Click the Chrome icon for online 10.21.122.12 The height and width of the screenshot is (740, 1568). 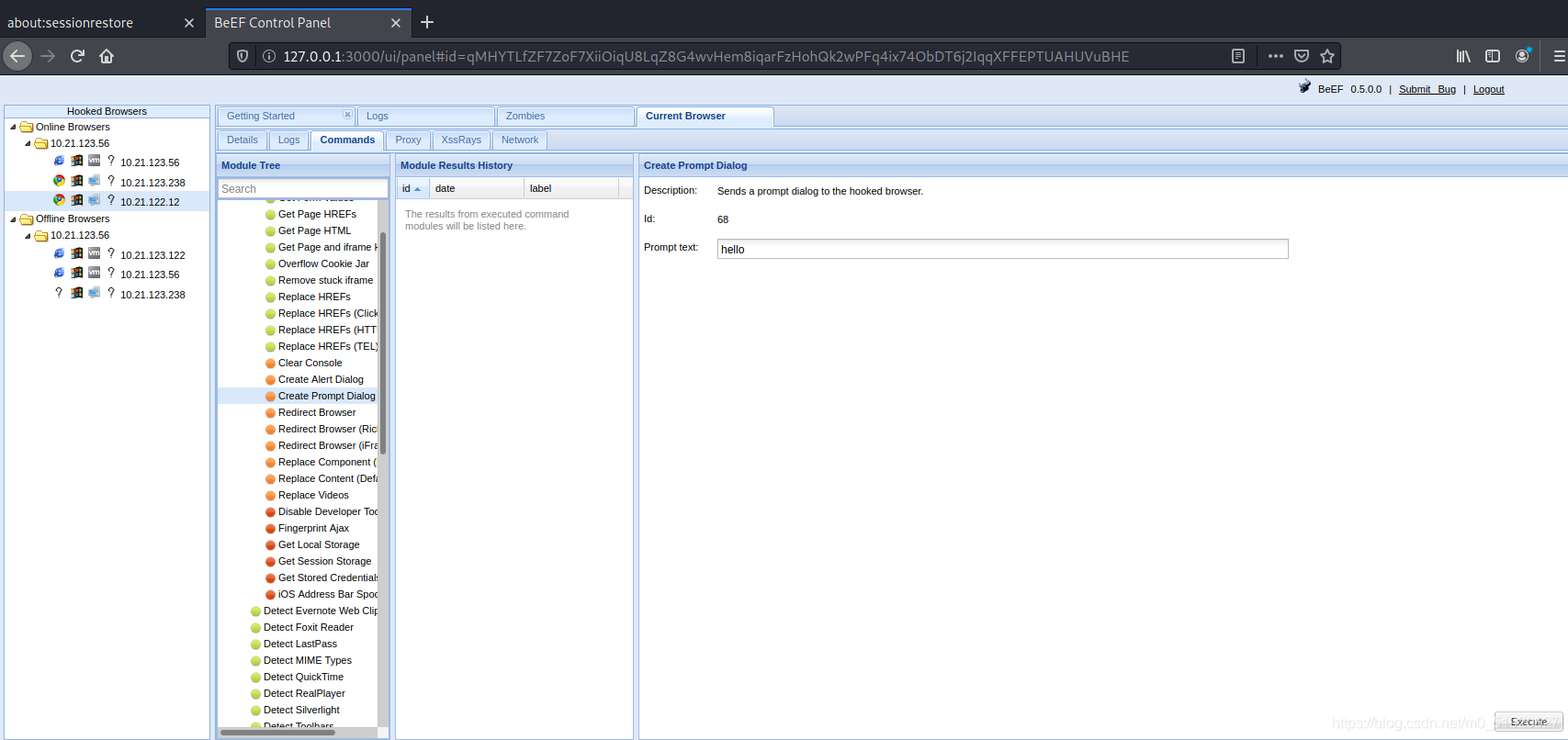(x=59, y=199)
